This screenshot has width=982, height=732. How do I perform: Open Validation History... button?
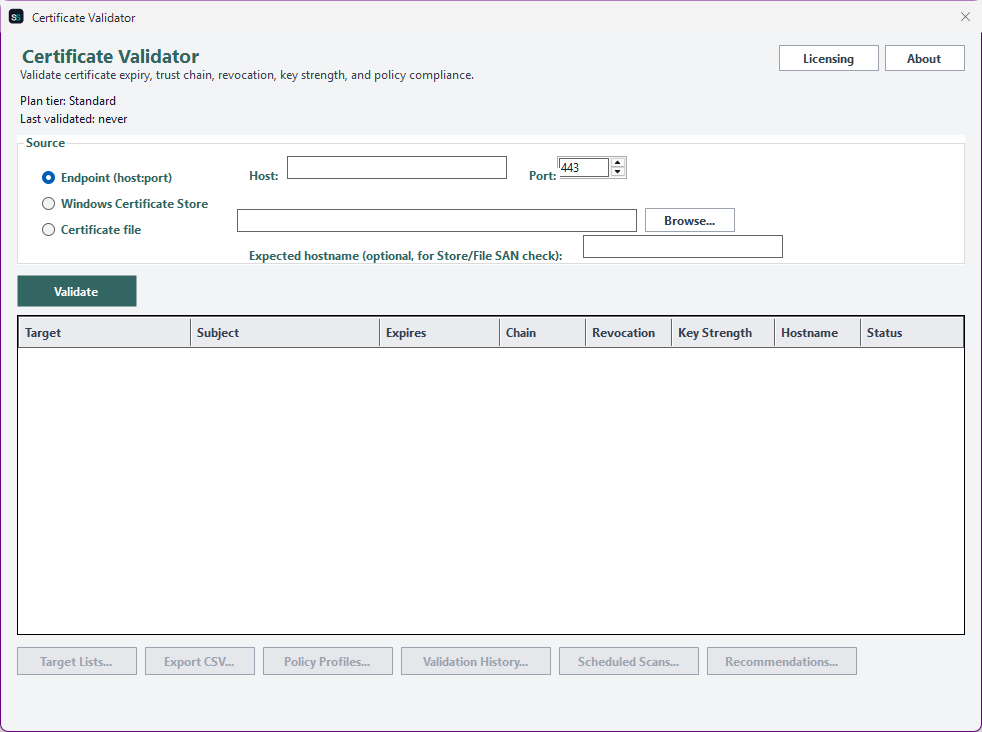click(x=475, y=661)
